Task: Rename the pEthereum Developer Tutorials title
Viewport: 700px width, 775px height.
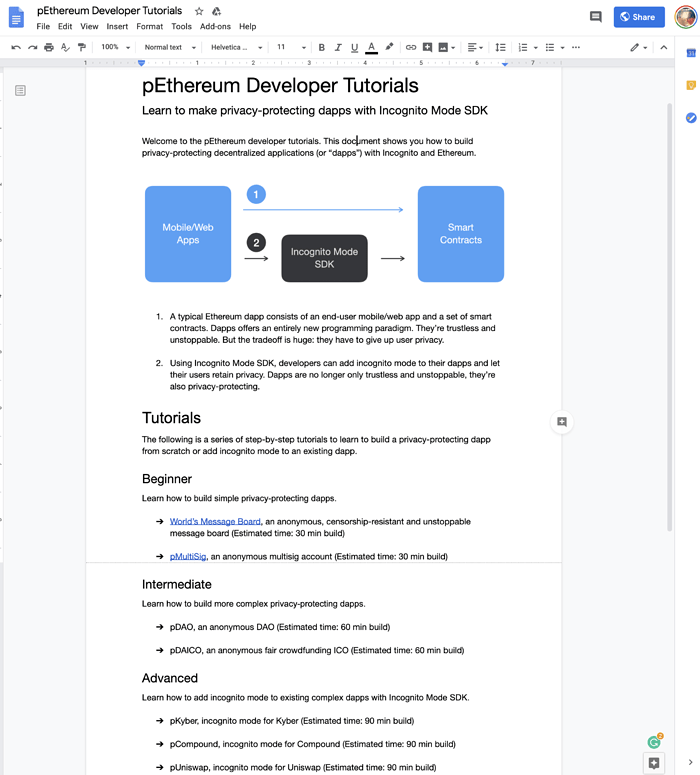Action: 109,11
